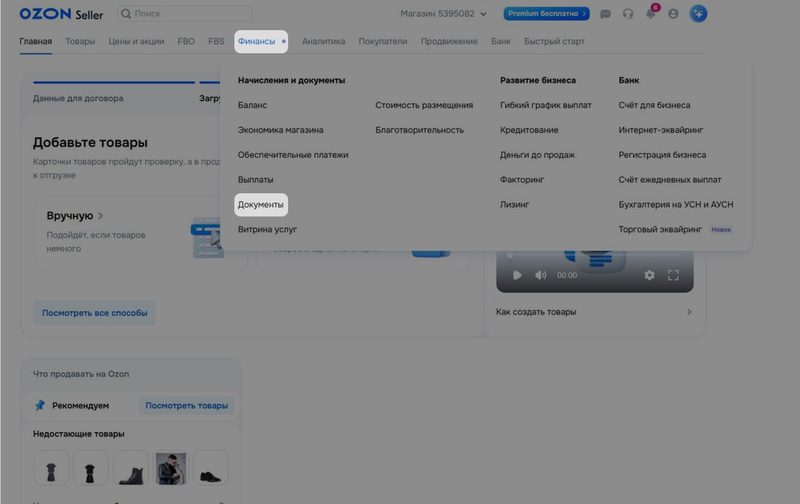Click the pin icon beside Рекомендуем
Image resolution: width=800 pixels, height=504 pixels.
[40, 406]
